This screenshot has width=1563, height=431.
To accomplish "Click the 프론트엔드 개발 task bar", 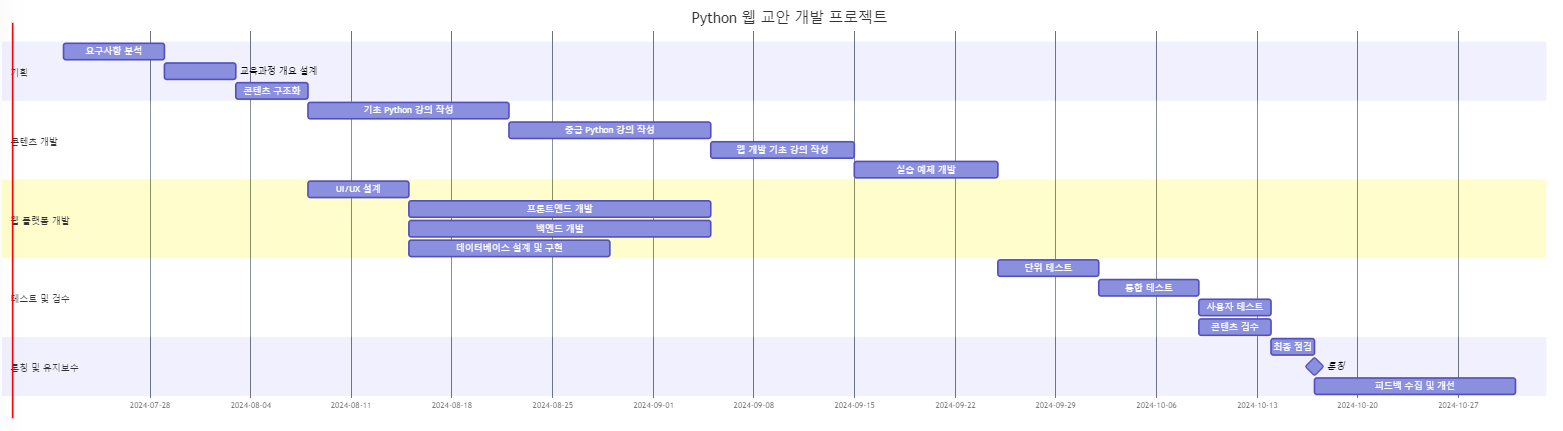I will tap(559, 209).
